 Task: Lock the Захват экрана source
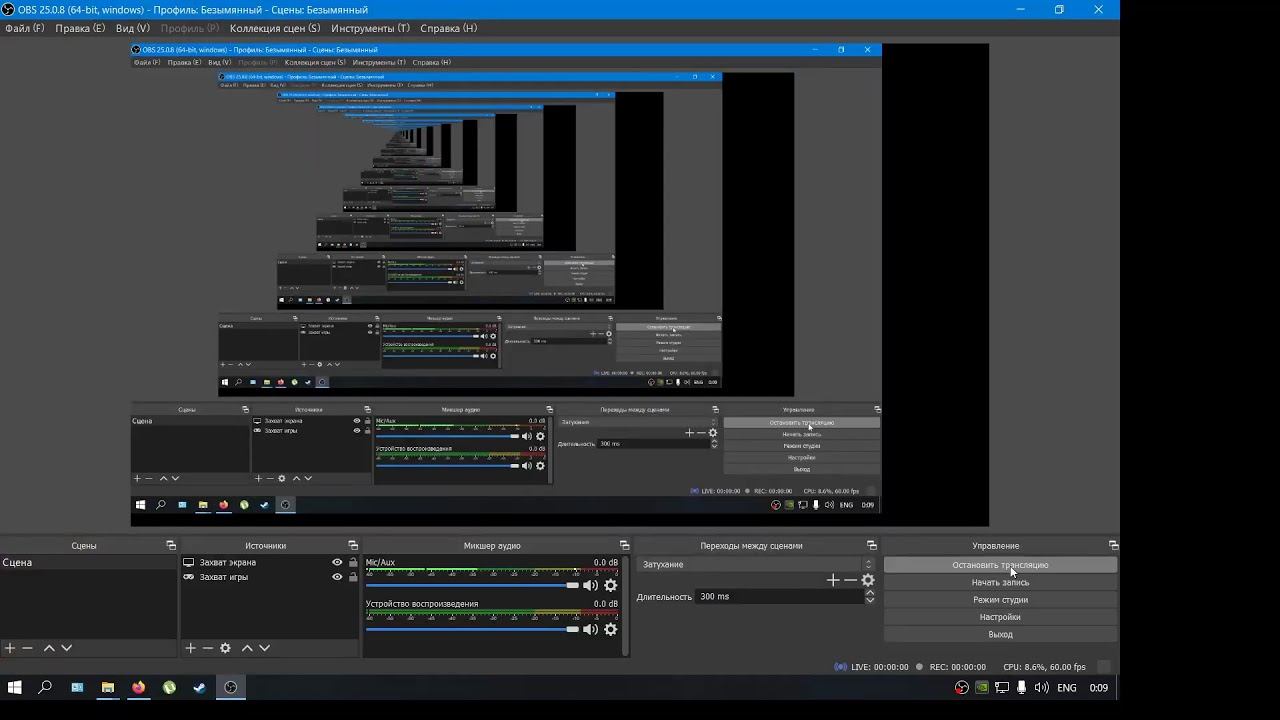tap(353, 562)
